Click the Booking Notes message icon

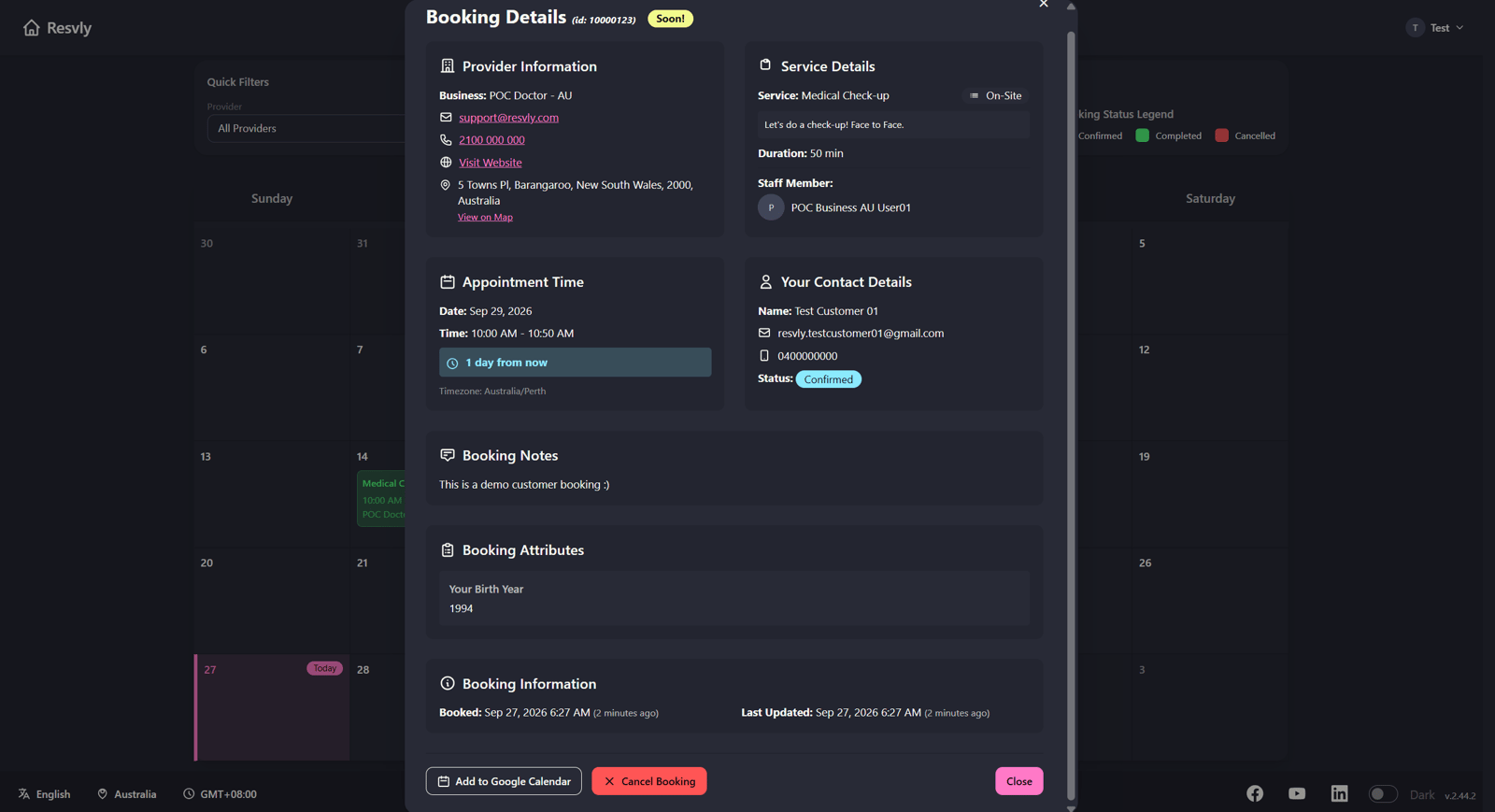coord(448,455)
